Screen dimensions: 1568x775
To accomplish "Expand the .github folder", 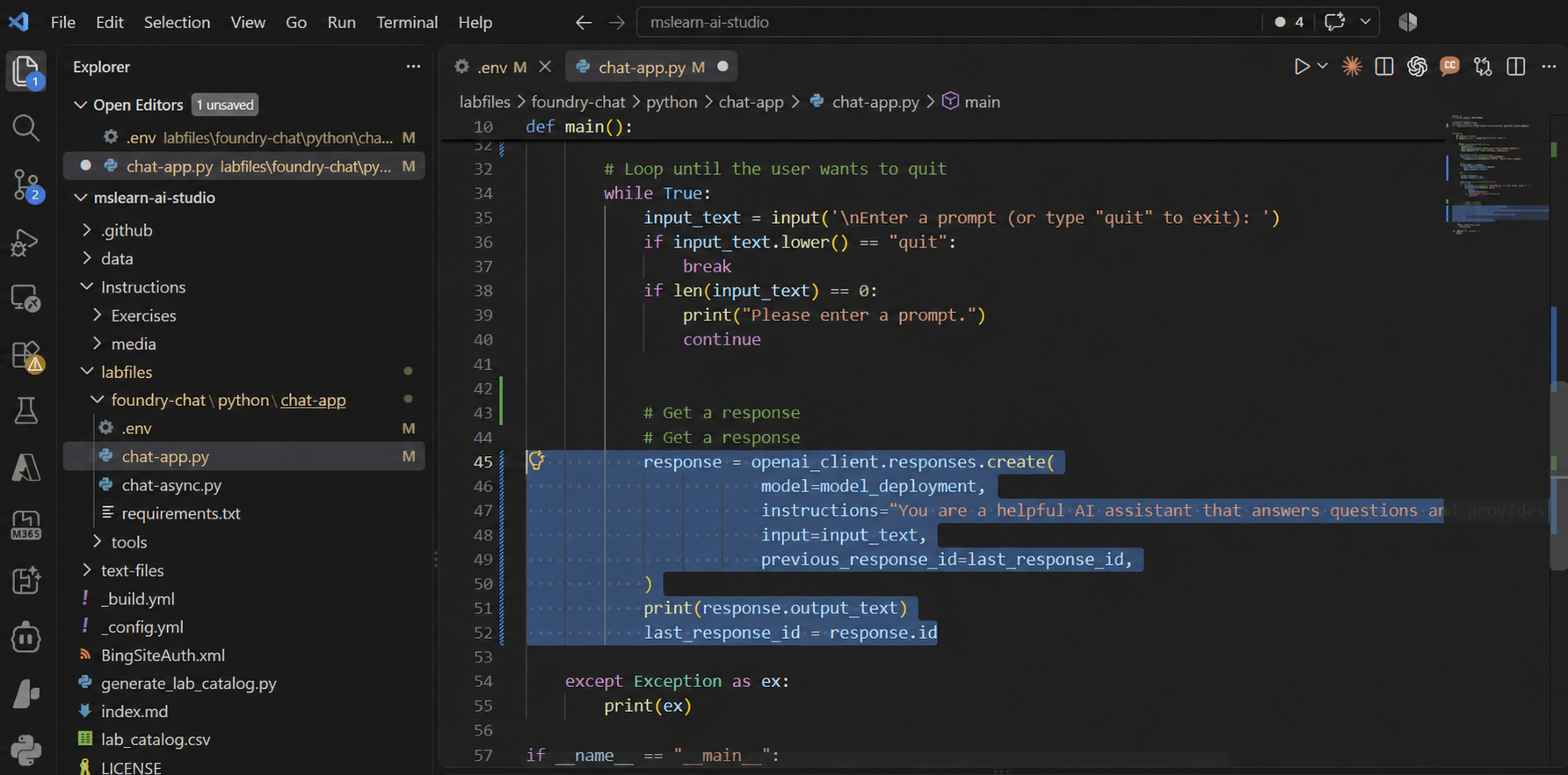I will coord(86,230).
